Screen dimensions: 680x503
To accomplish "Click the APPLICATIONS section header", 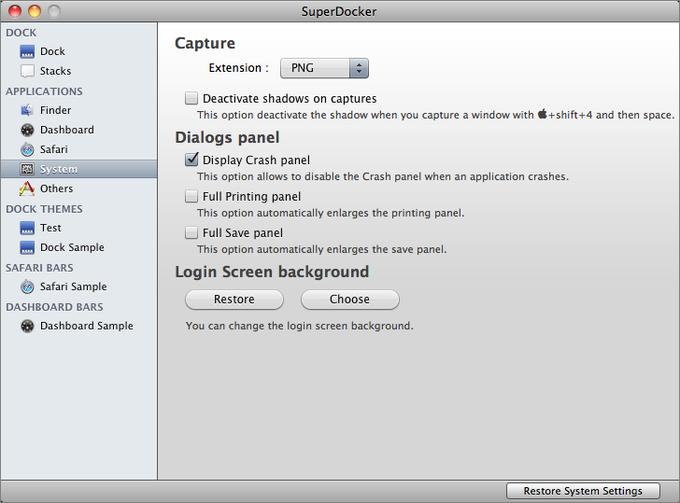I will coord(44,91).
